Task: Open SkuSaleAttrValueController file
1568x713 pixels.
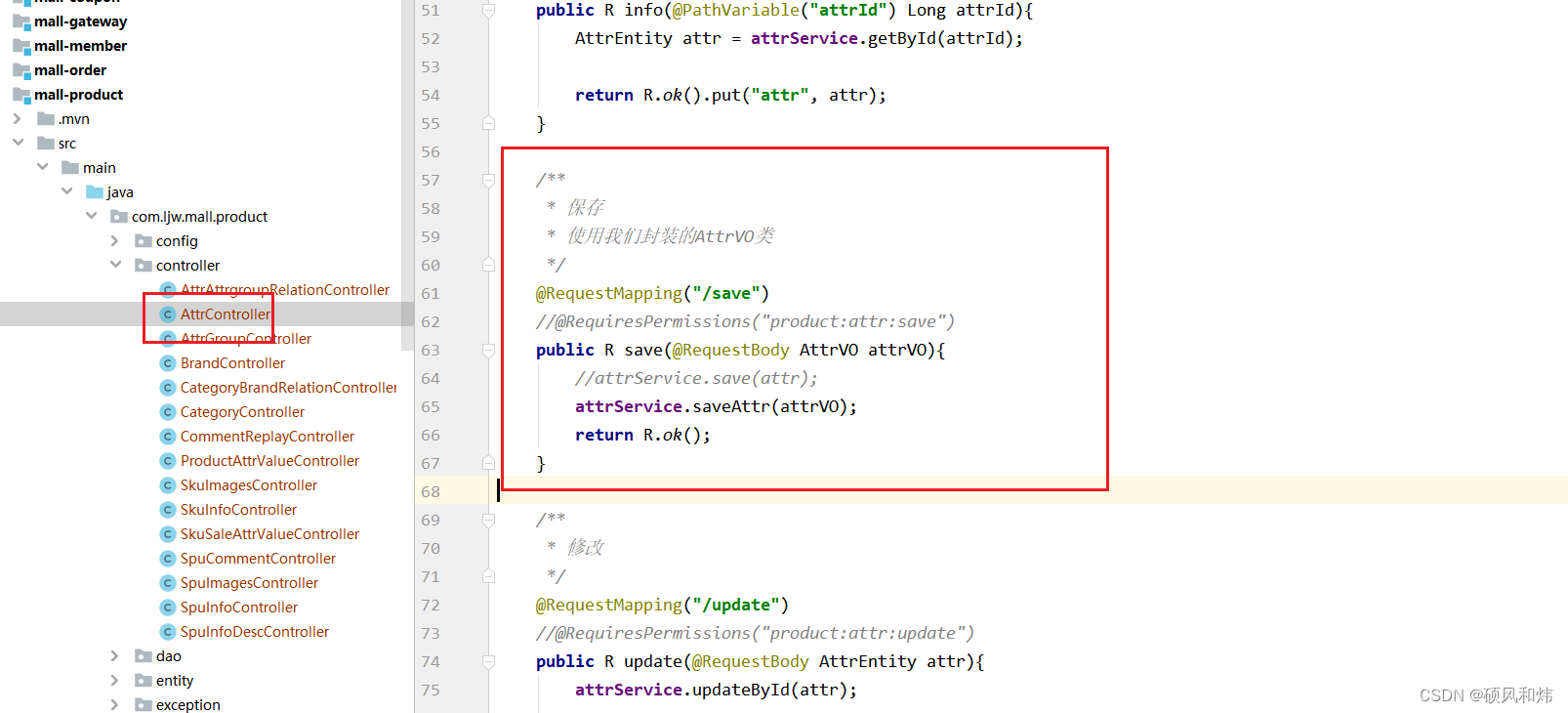Action: (269, 534)
